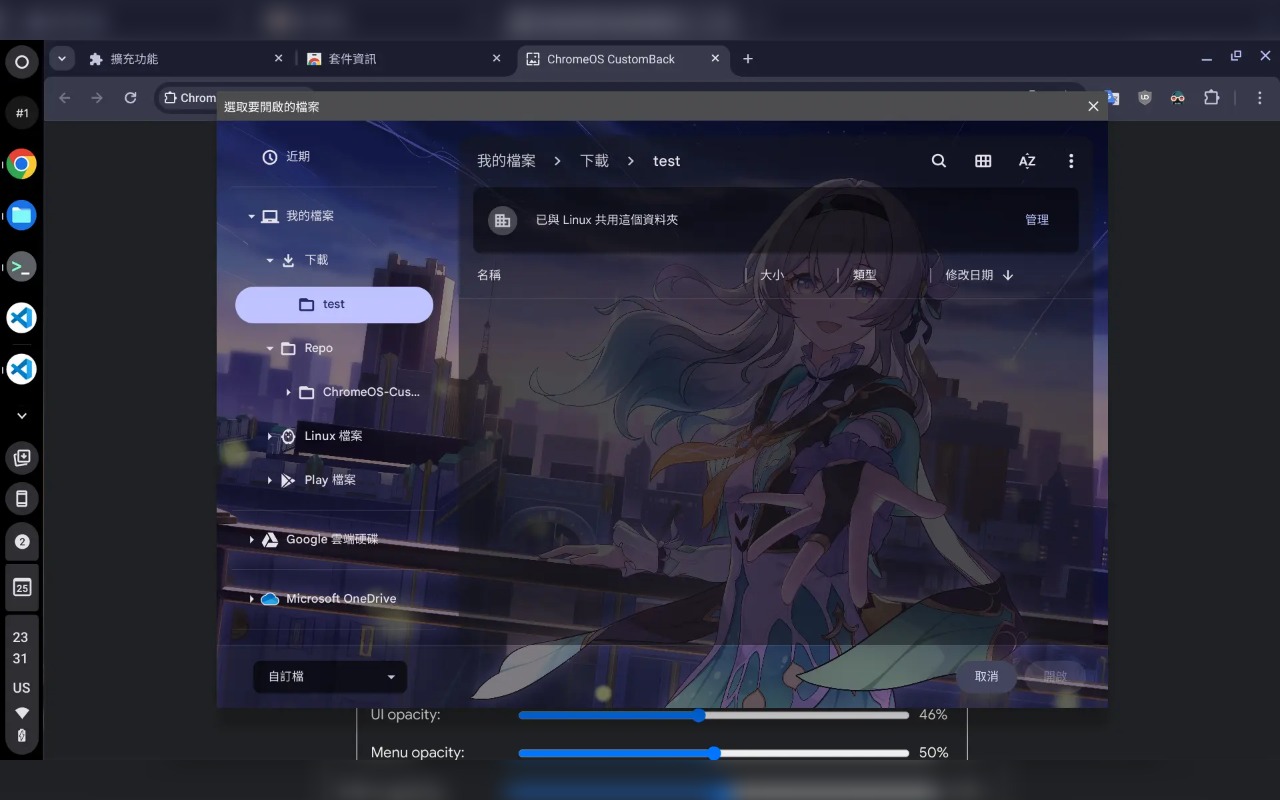
Task: Expand the shelf overflow chevron
Action: [22, 415]
